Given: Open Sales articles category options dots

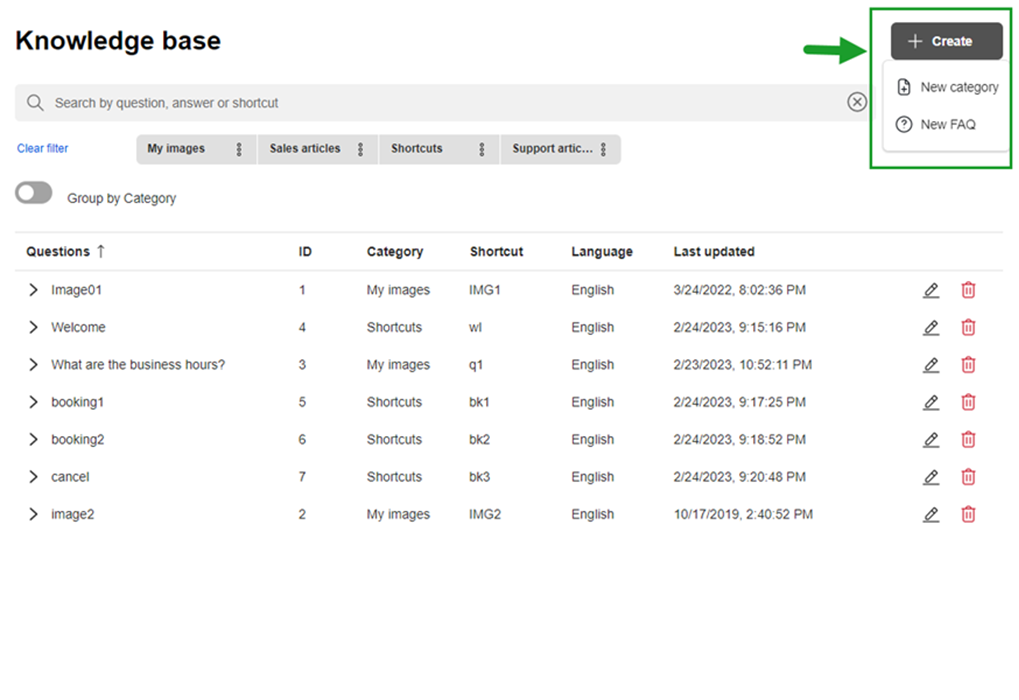Looking at the screenshot, I should [360, 149].
